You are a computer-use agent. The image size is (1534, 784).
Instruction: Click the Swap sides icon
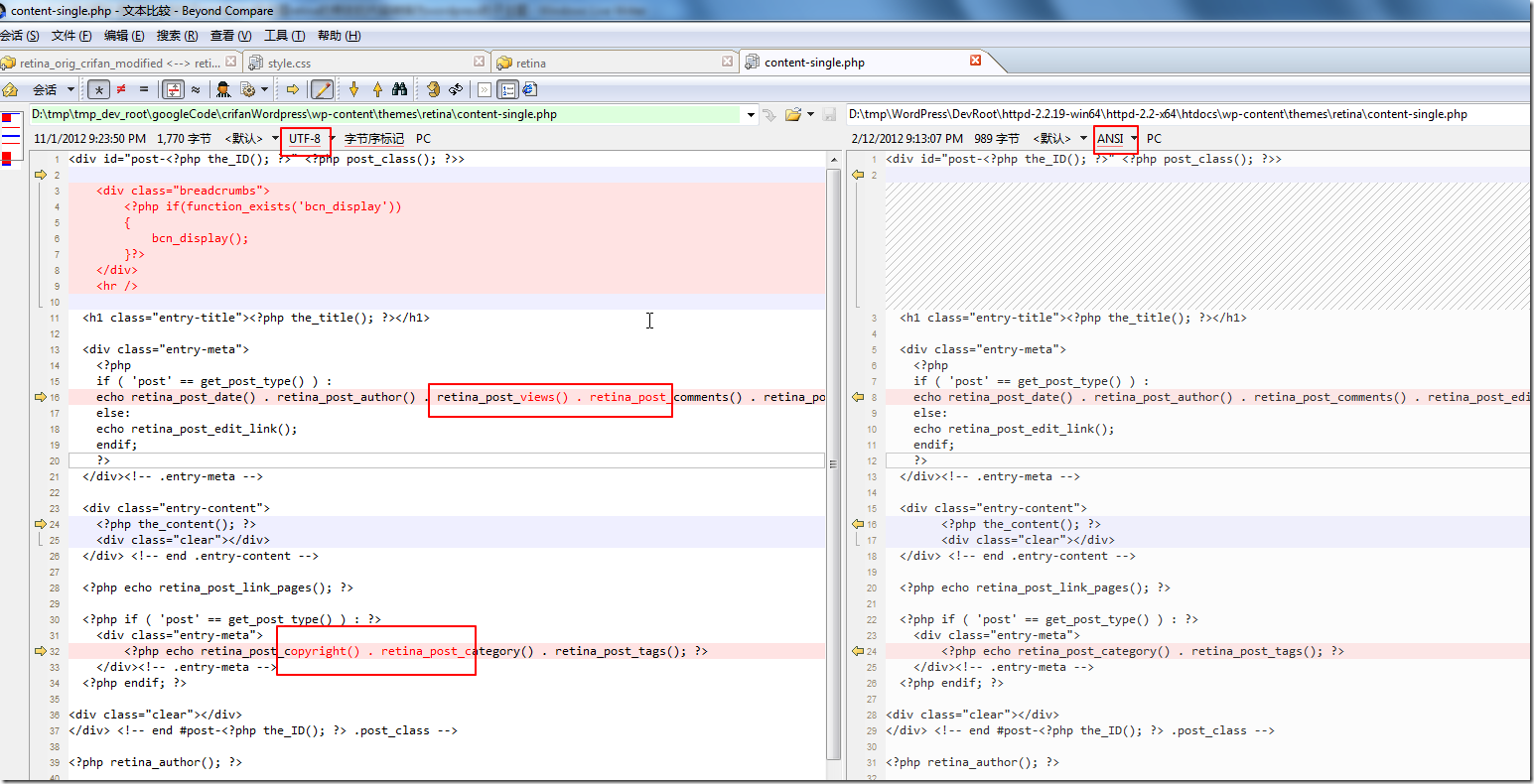click(x=456, y=89)
